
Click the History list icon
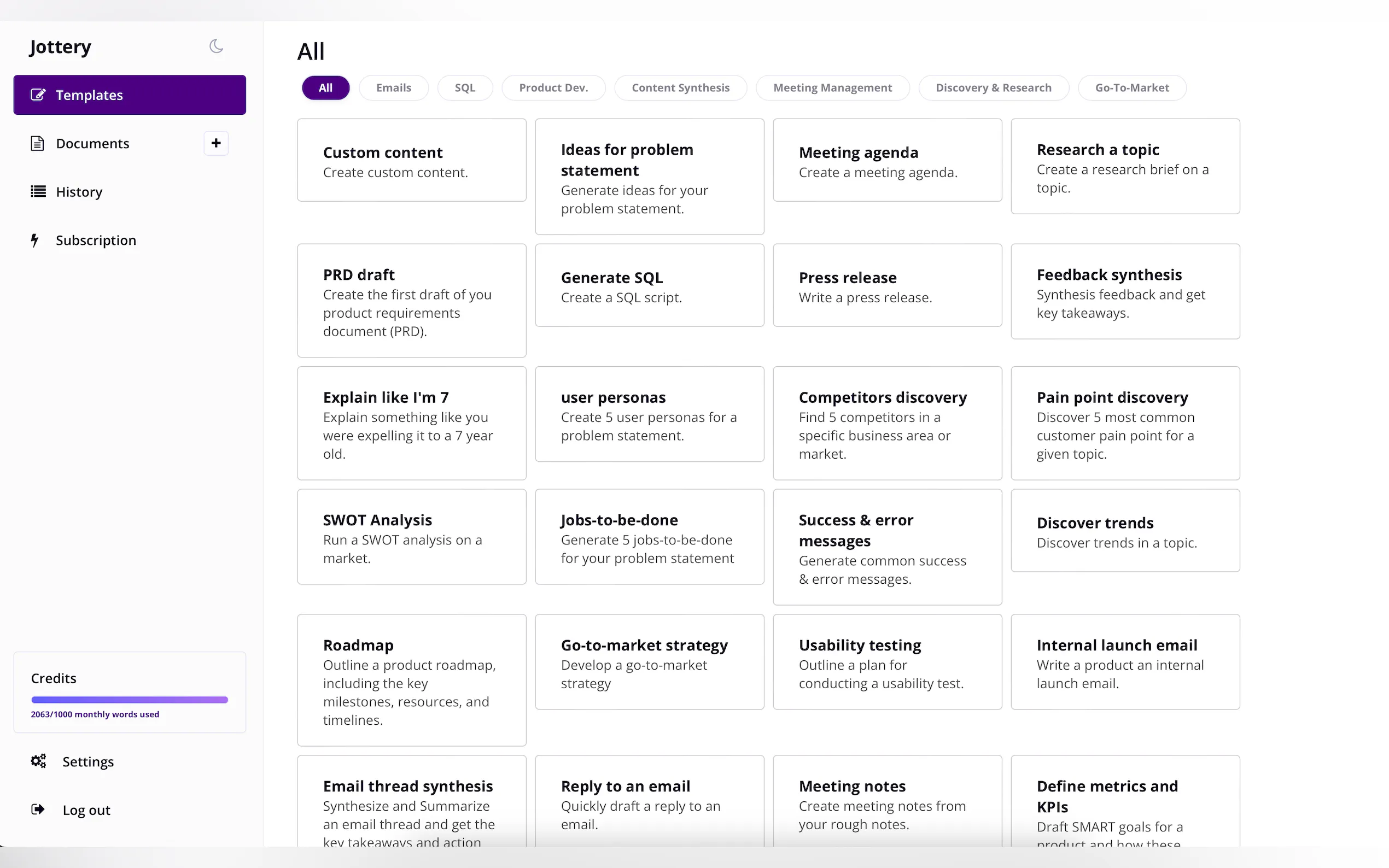[x=38, y=191]
